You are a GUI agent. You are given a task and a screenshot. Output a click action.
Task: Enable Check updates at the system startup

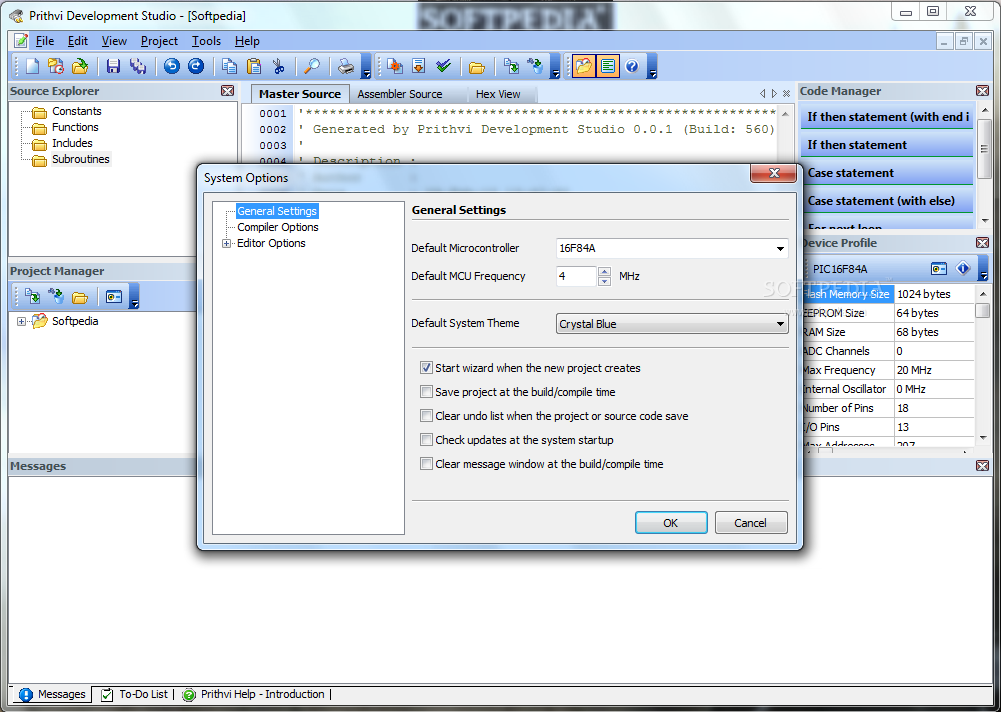(x=426, y=440)
